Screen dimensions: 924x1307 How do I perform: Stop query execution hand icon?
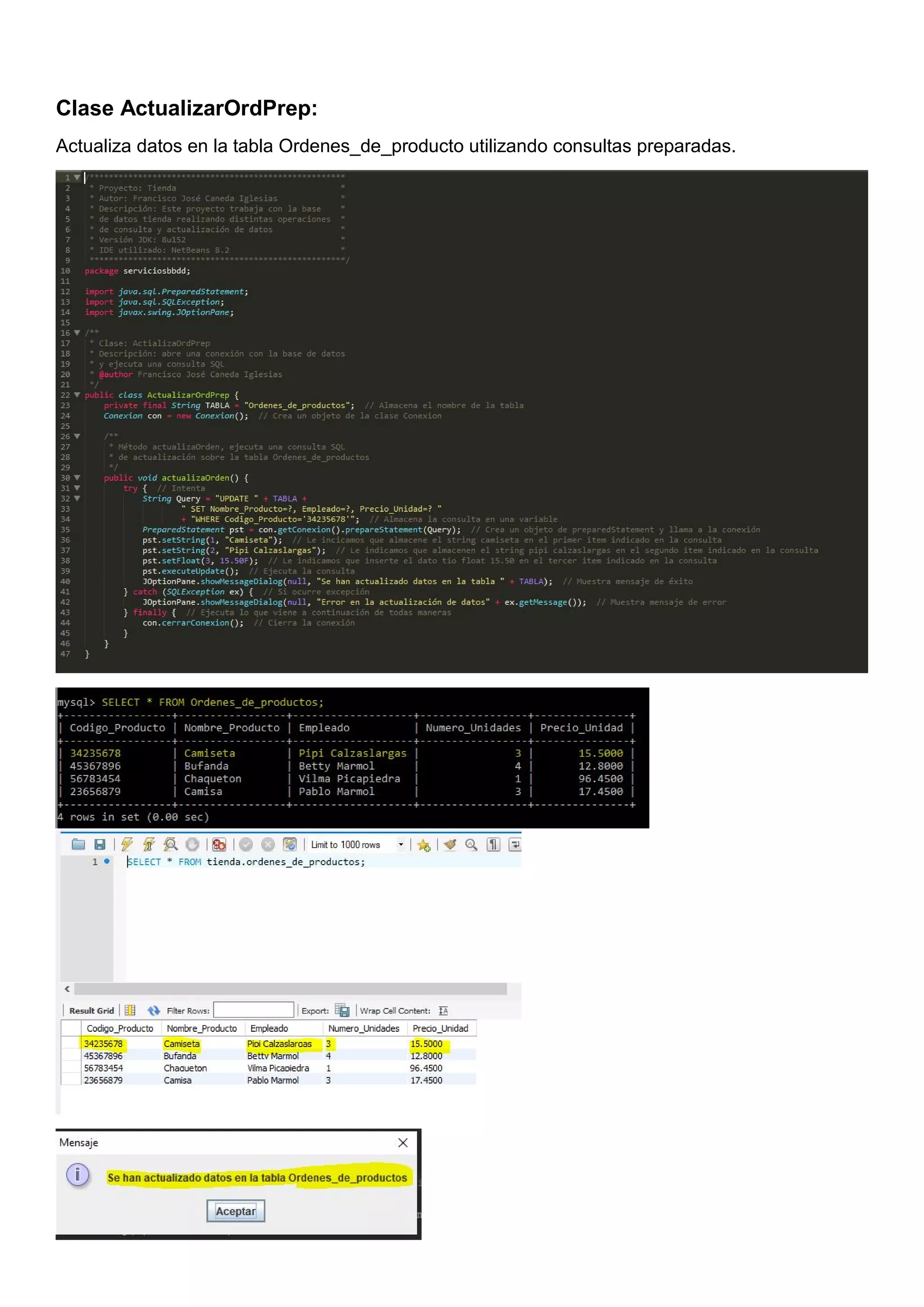pos(192,845)
